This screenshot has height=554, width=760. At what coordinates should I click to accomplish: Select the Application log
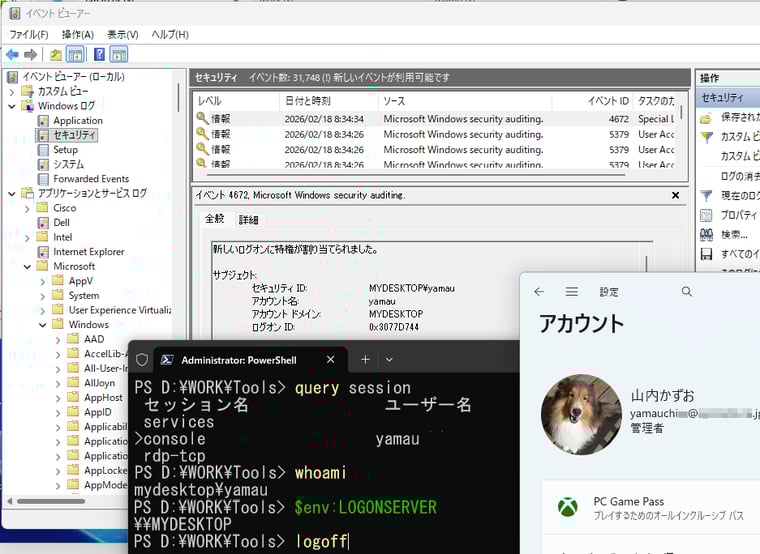pyautogui.click(x=78, y=121)
